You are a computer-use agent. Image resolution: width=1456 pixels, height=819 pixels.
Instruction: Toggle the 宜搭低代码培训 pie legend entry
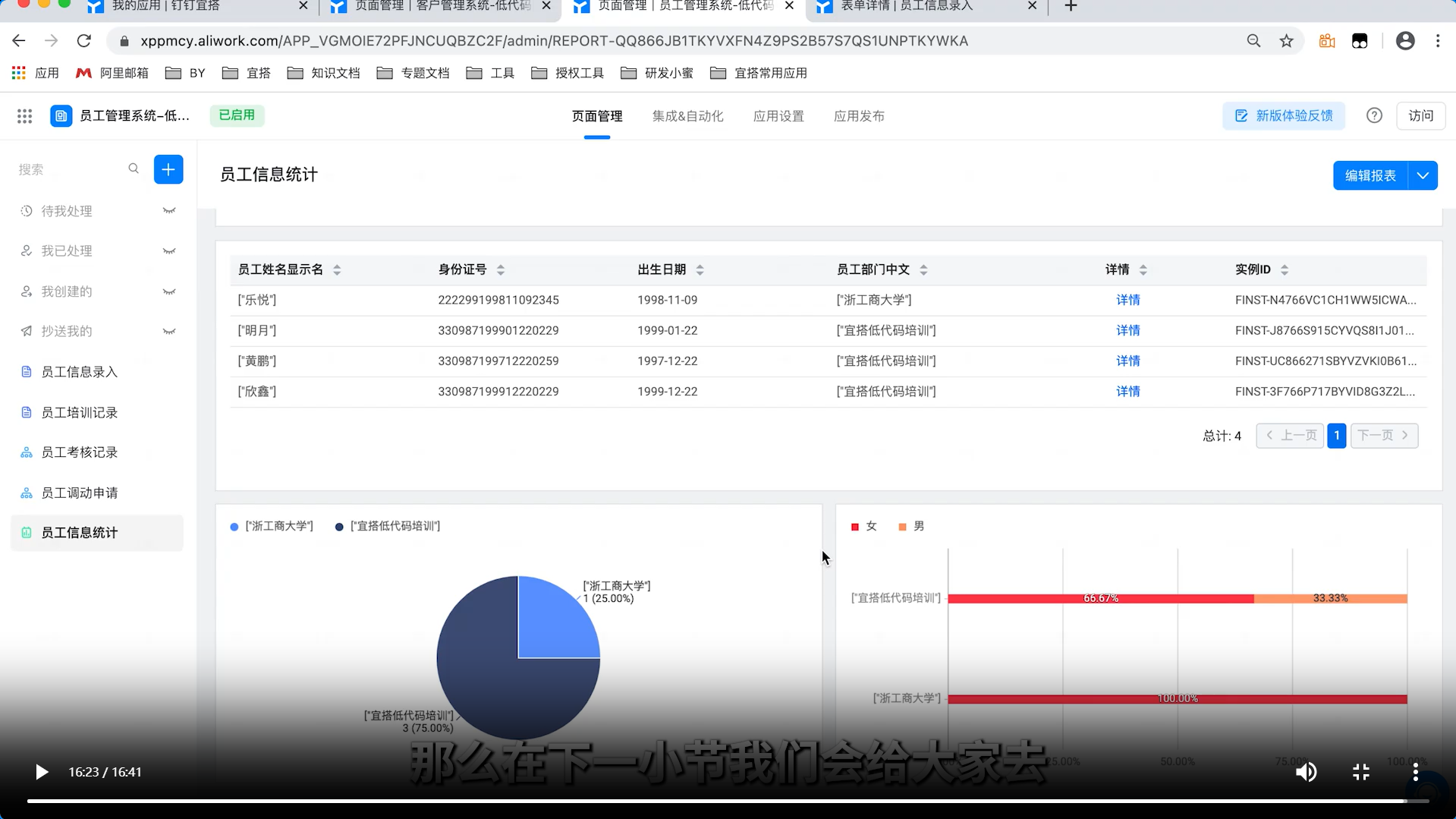[x=388, y=526]
